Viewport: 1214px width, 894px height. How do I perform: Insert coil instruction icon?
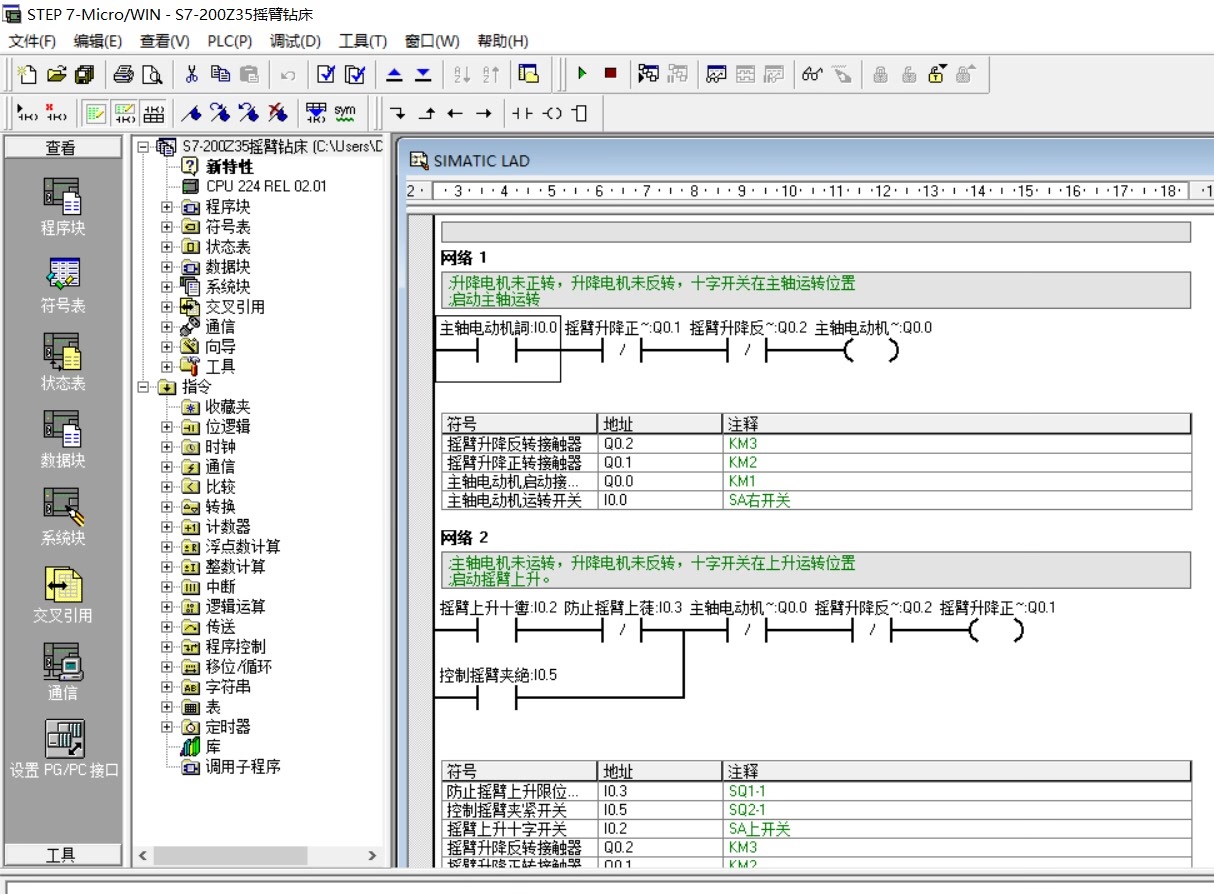[551, 113]
